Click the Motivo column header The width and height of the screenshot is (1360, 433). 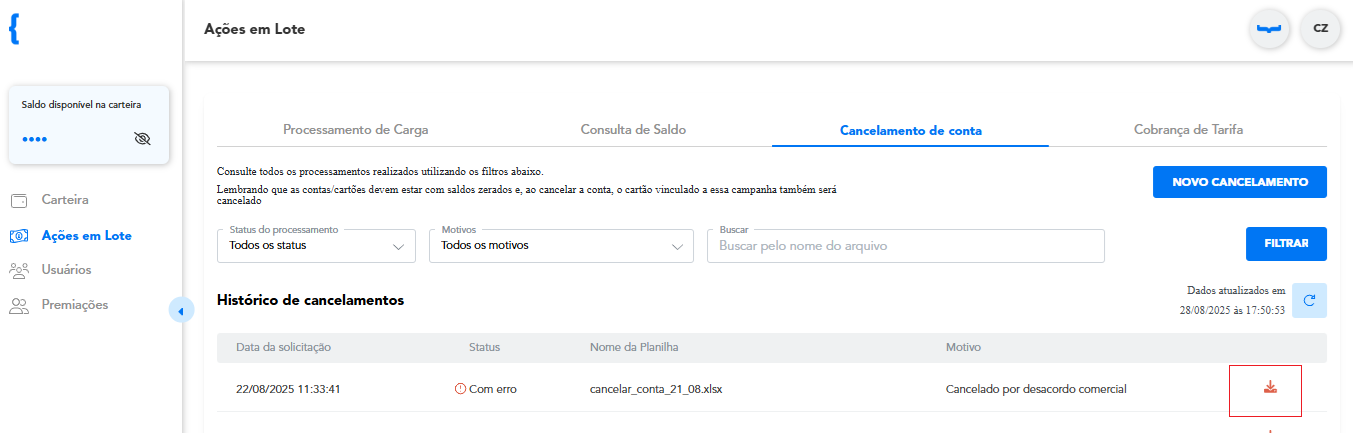(x=963, y=347)
